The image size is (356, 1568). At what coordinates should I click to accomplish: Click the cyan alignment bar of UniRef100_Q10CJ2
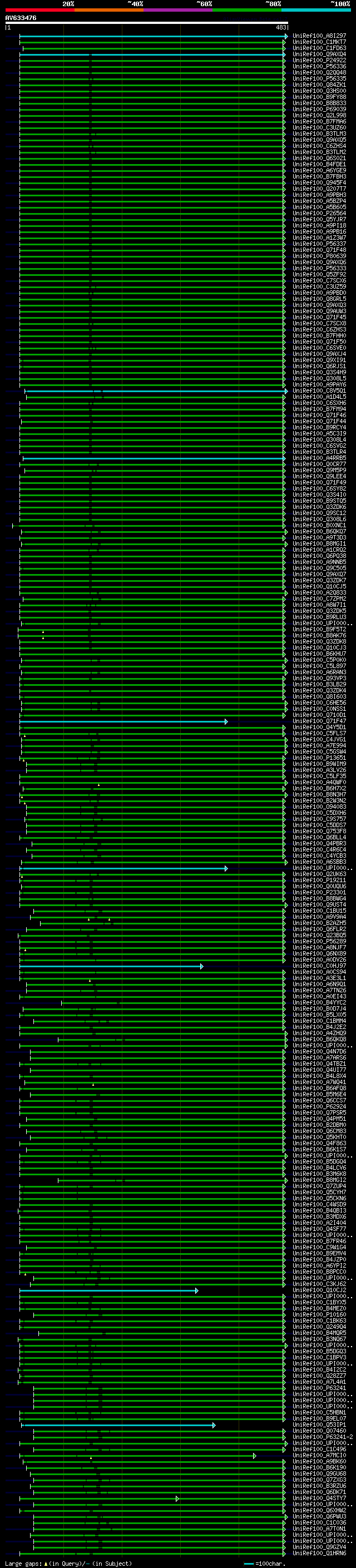click(109, 1290)
